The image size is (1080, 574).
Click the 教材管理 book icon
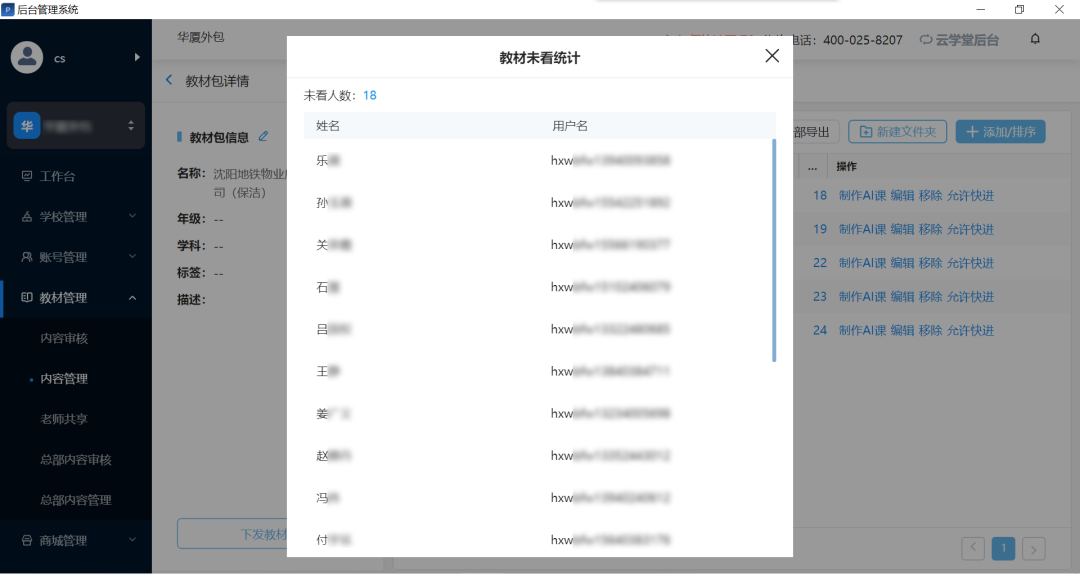27,297
